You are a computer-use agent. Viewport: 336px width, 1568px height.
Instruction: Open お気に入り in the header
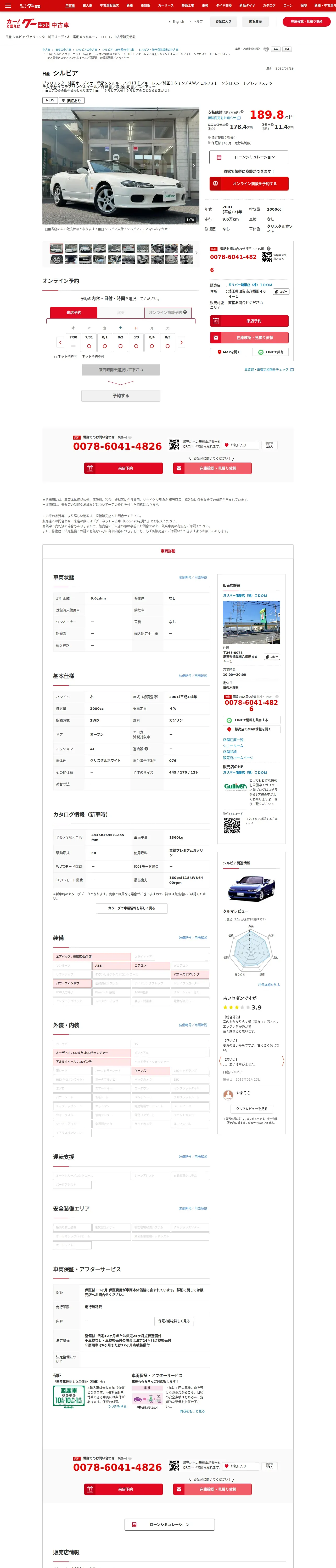224,21
